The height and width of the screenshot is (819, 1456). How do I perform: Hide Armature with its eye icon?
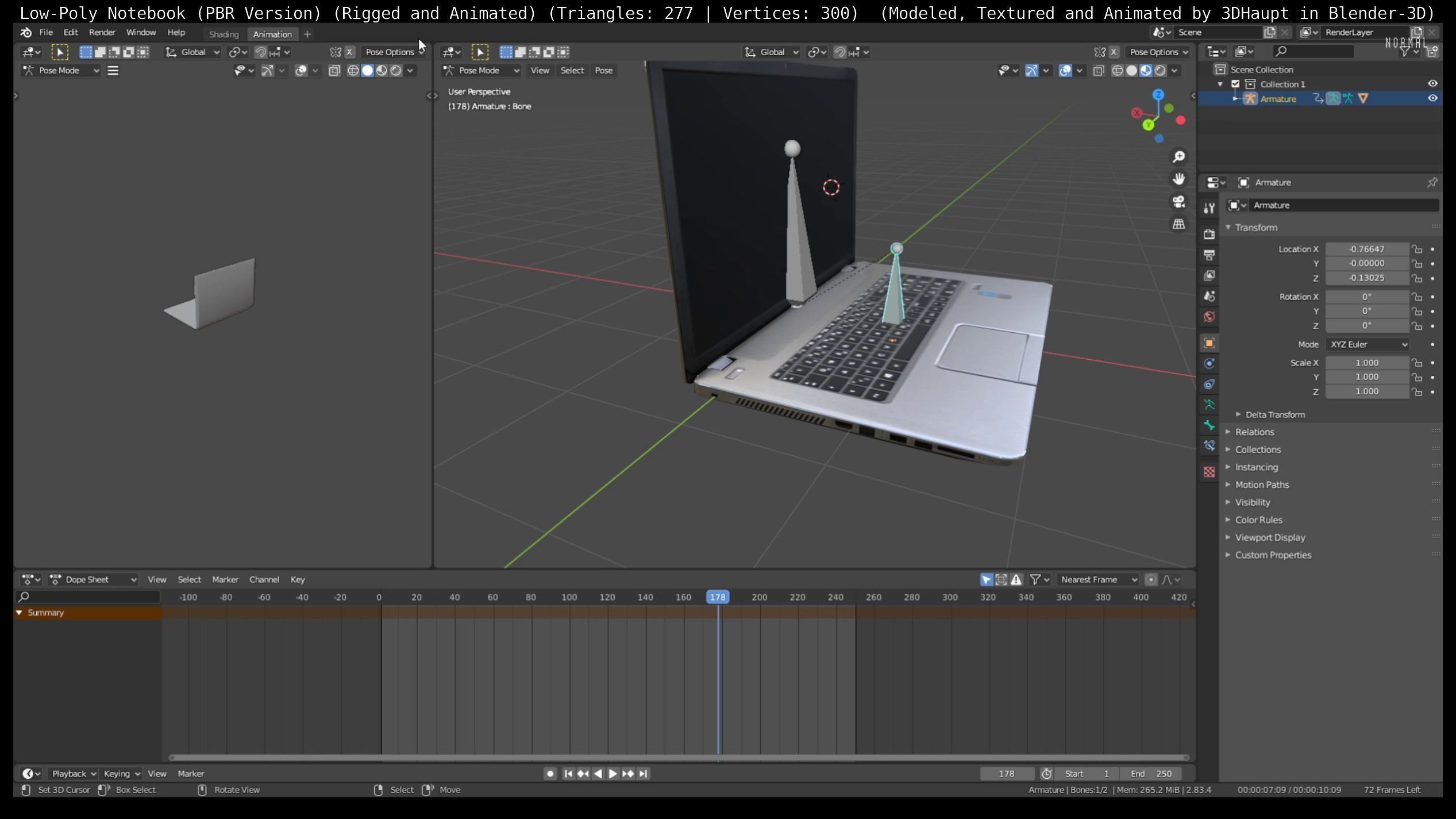pyautogui.click(x=1432, y=98)
